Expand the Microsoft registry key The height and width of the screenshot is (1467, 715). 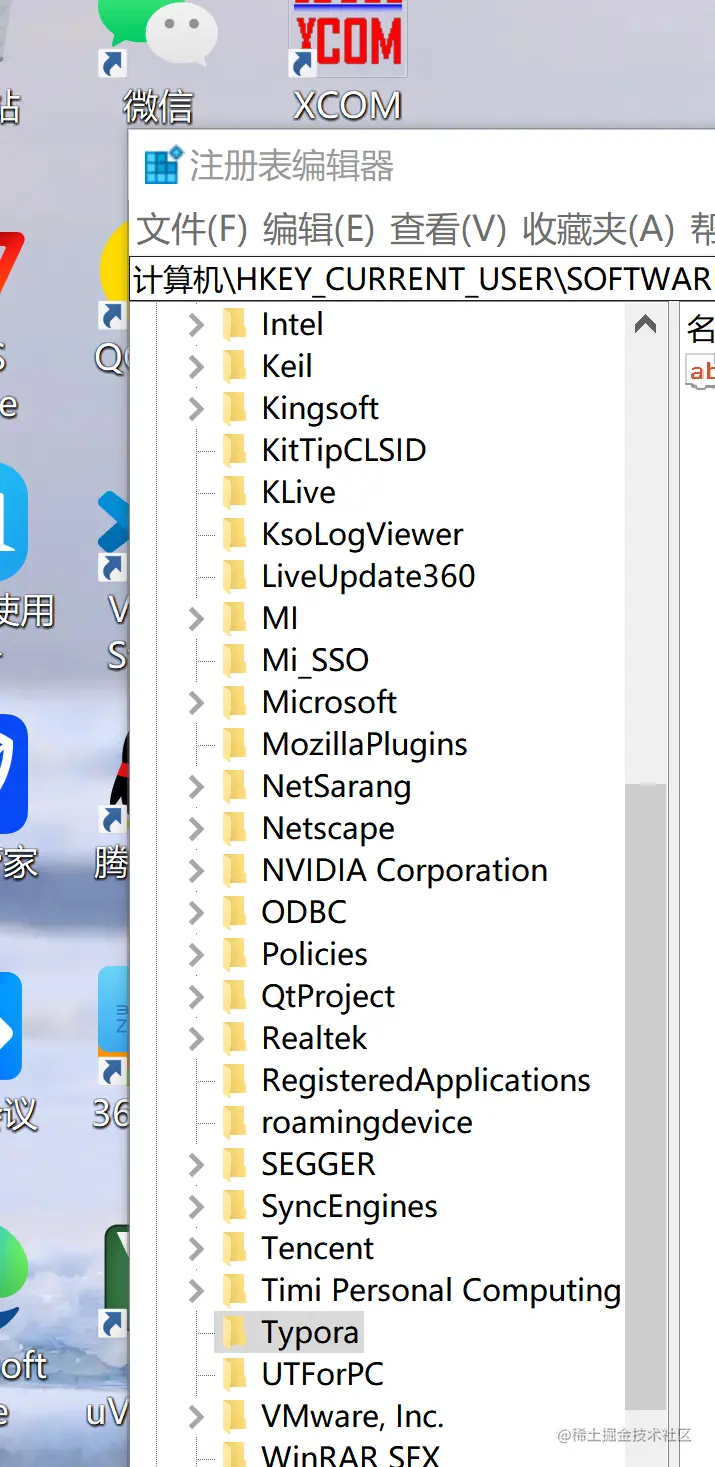click(196, 702)
